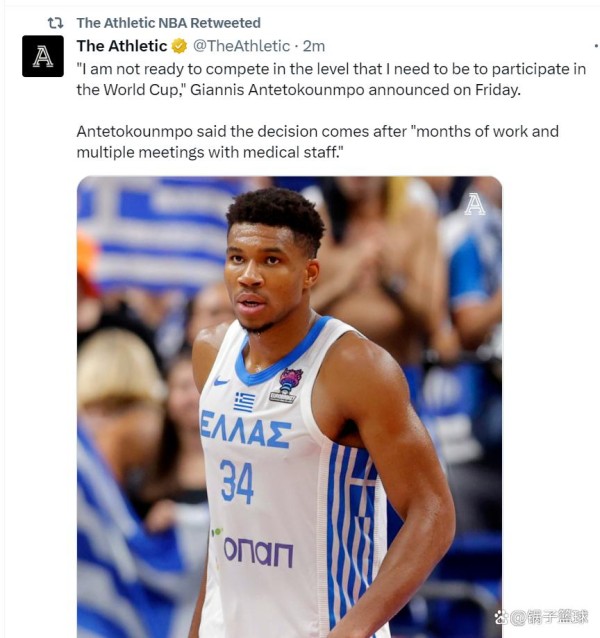Click the ОПАП sponsor logo on the jersey

coord(258,552)
